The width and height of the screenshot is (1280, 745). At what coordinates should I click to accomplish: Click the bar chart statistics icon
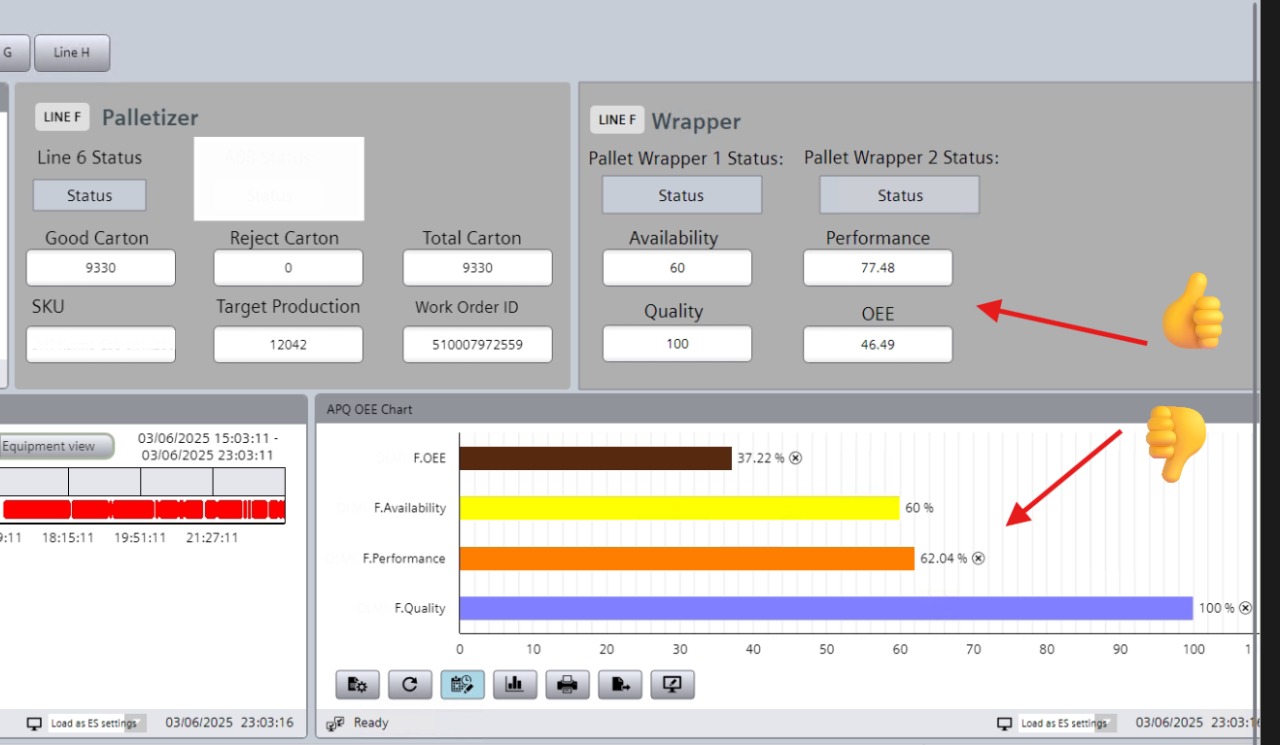click(x=515, y=684)
